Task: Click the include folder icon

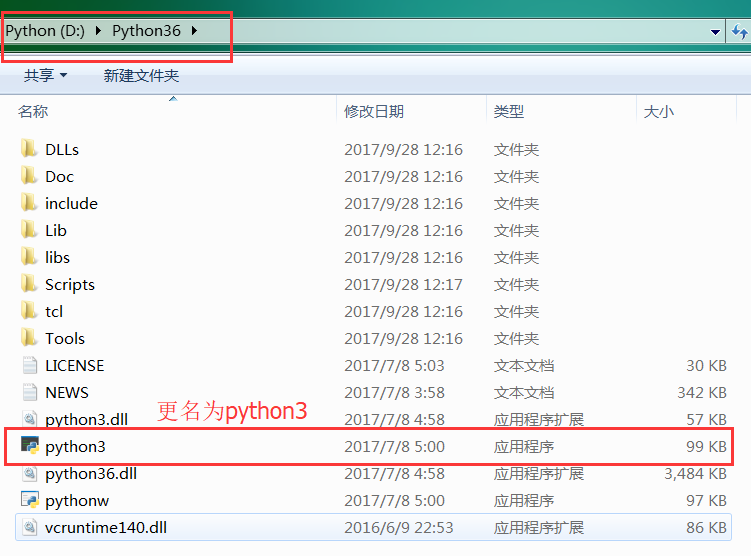Action: 29,203
